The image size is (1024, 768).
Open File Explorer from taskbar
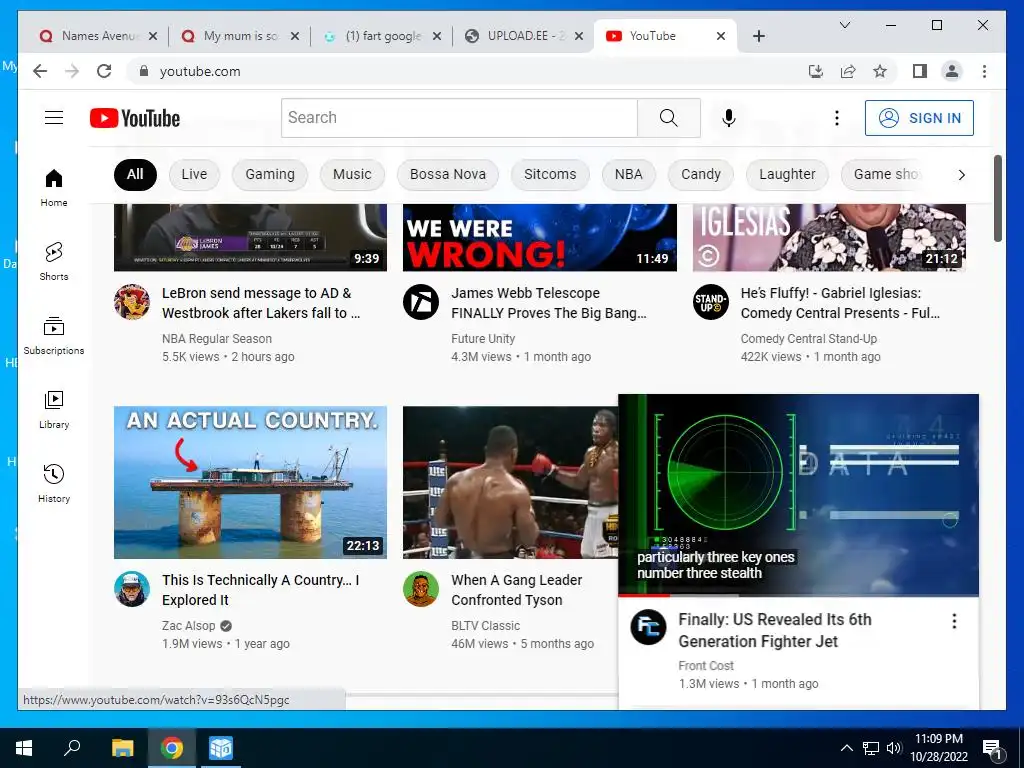pos(122,748)
